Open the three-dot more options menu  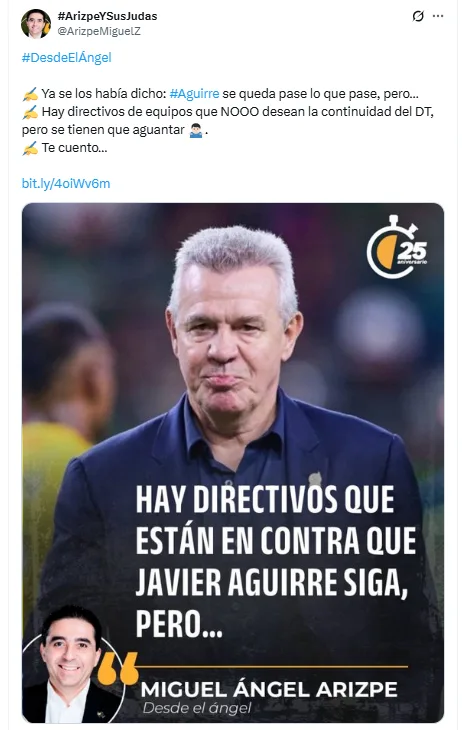(x=438, y=16)
